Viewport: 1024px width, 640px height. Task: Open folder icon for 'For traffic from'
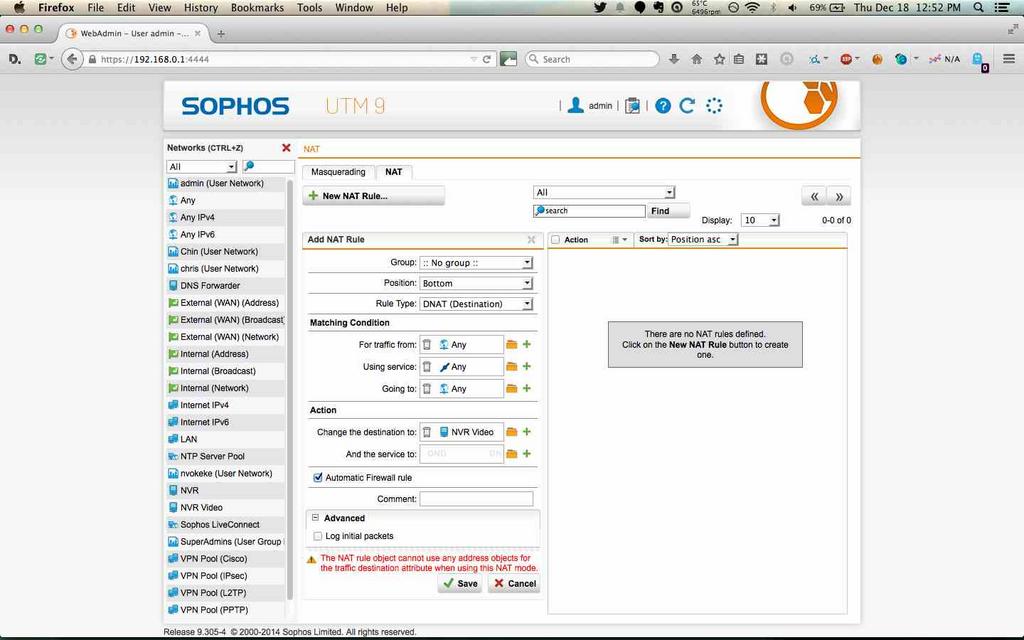pos(512,344)
